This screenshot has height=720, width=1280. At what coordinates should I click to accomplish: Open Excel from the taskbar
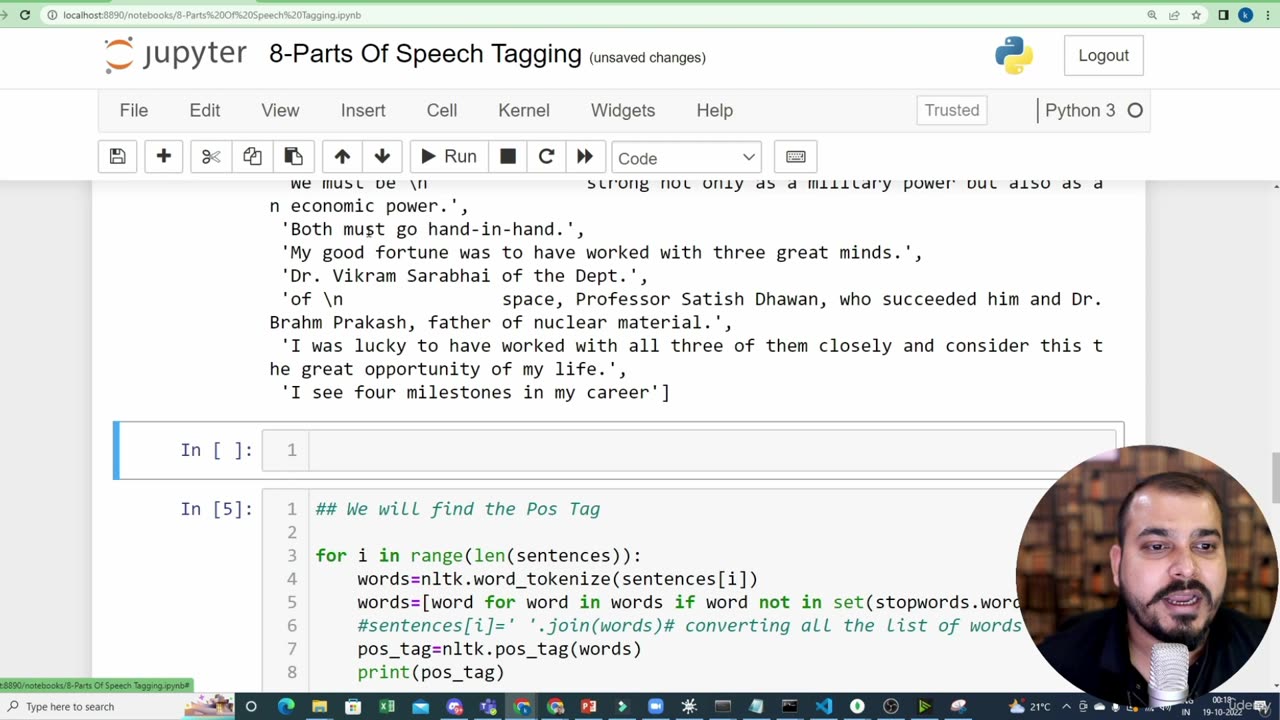pos(387,707)
